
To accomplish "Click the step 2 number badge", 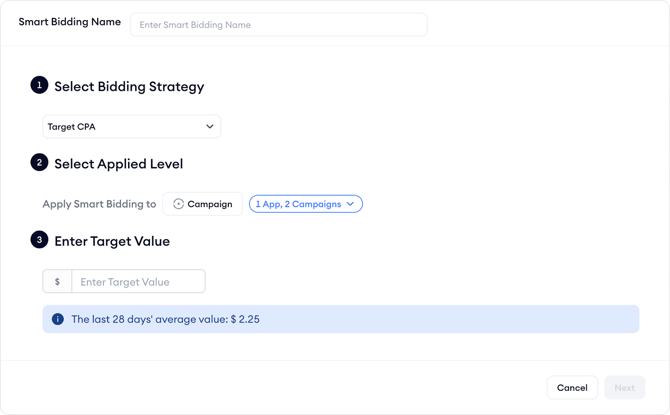I will pos(39,162).
